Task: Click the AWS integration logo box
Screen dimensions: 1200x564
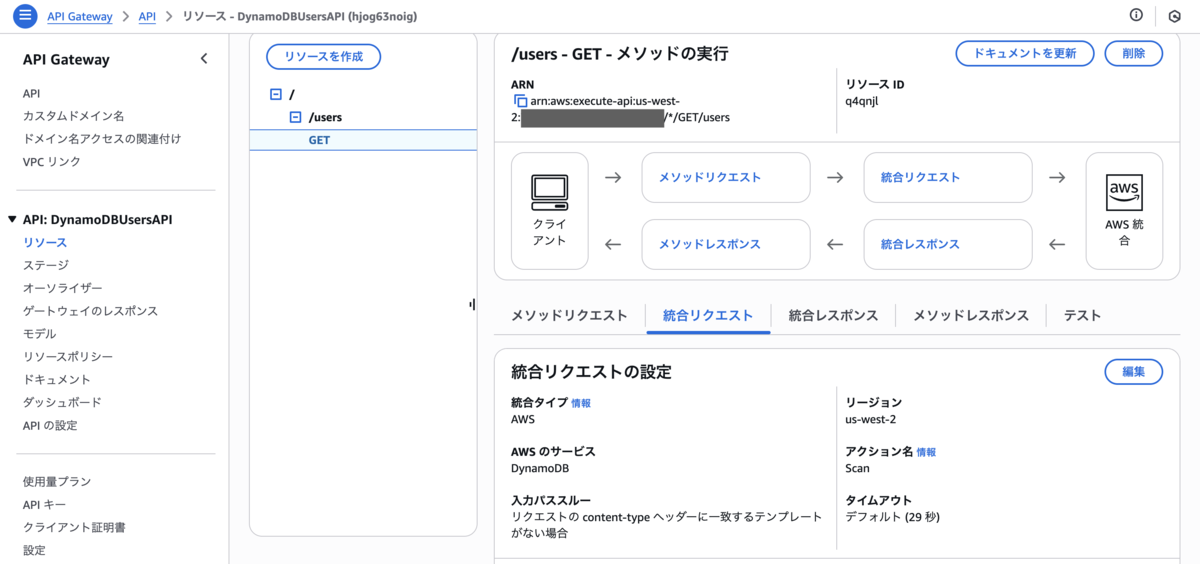Action: tap(1124, 211)
